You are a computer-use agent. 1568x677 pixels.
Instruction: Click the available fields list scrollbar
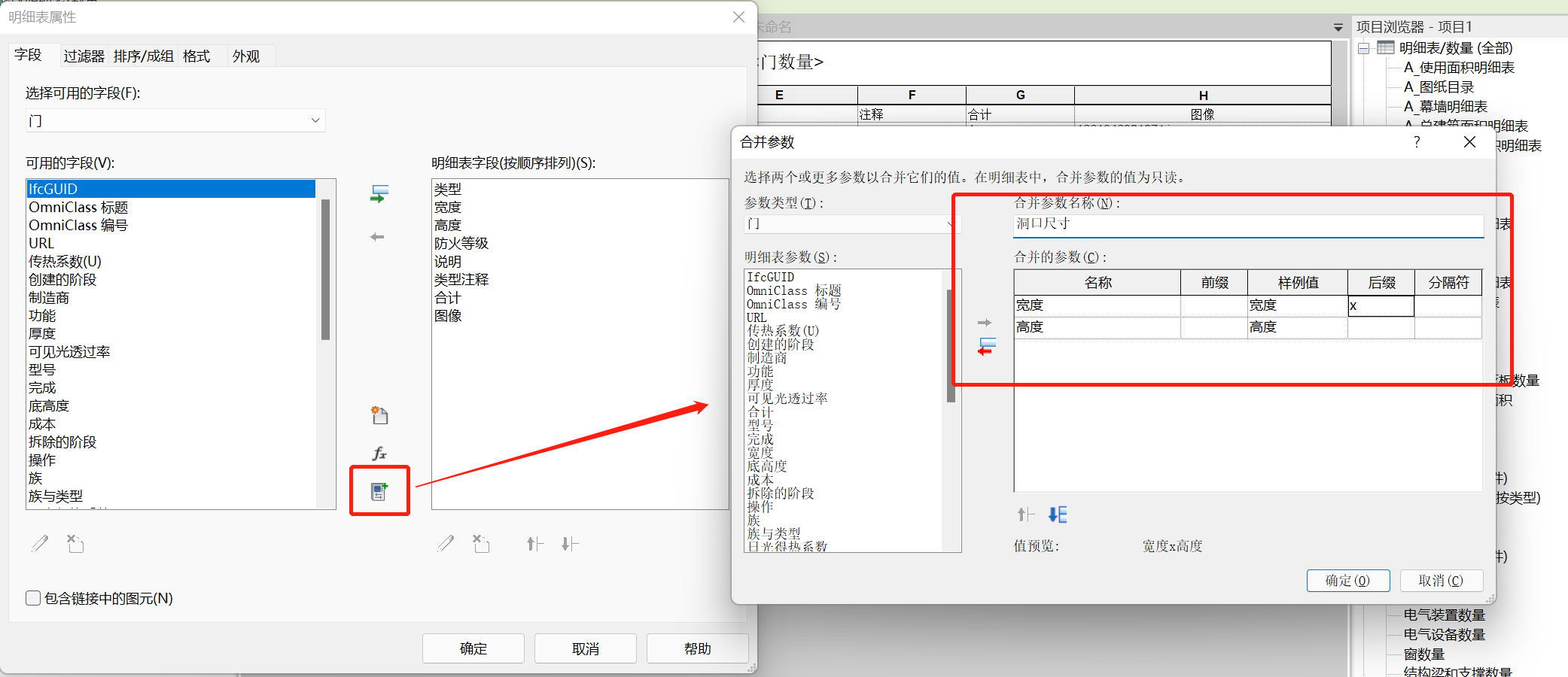point(325,269)
